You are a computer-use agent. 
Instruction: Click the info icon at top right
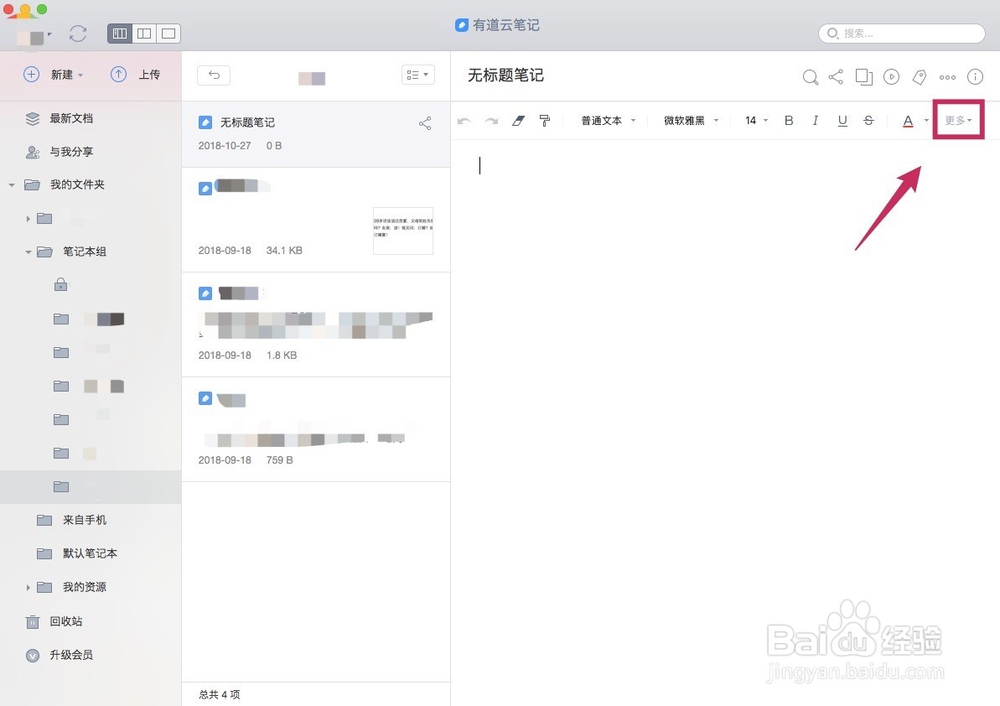(975, 77)
